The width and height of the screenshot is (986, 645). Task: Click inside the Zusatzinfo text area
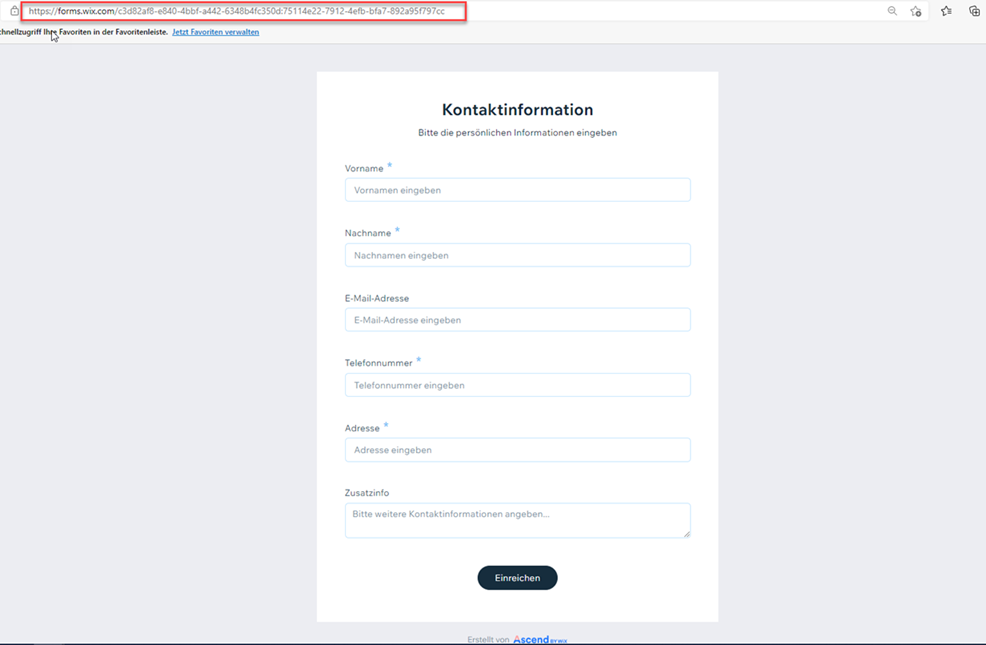[x=517, y=516]
